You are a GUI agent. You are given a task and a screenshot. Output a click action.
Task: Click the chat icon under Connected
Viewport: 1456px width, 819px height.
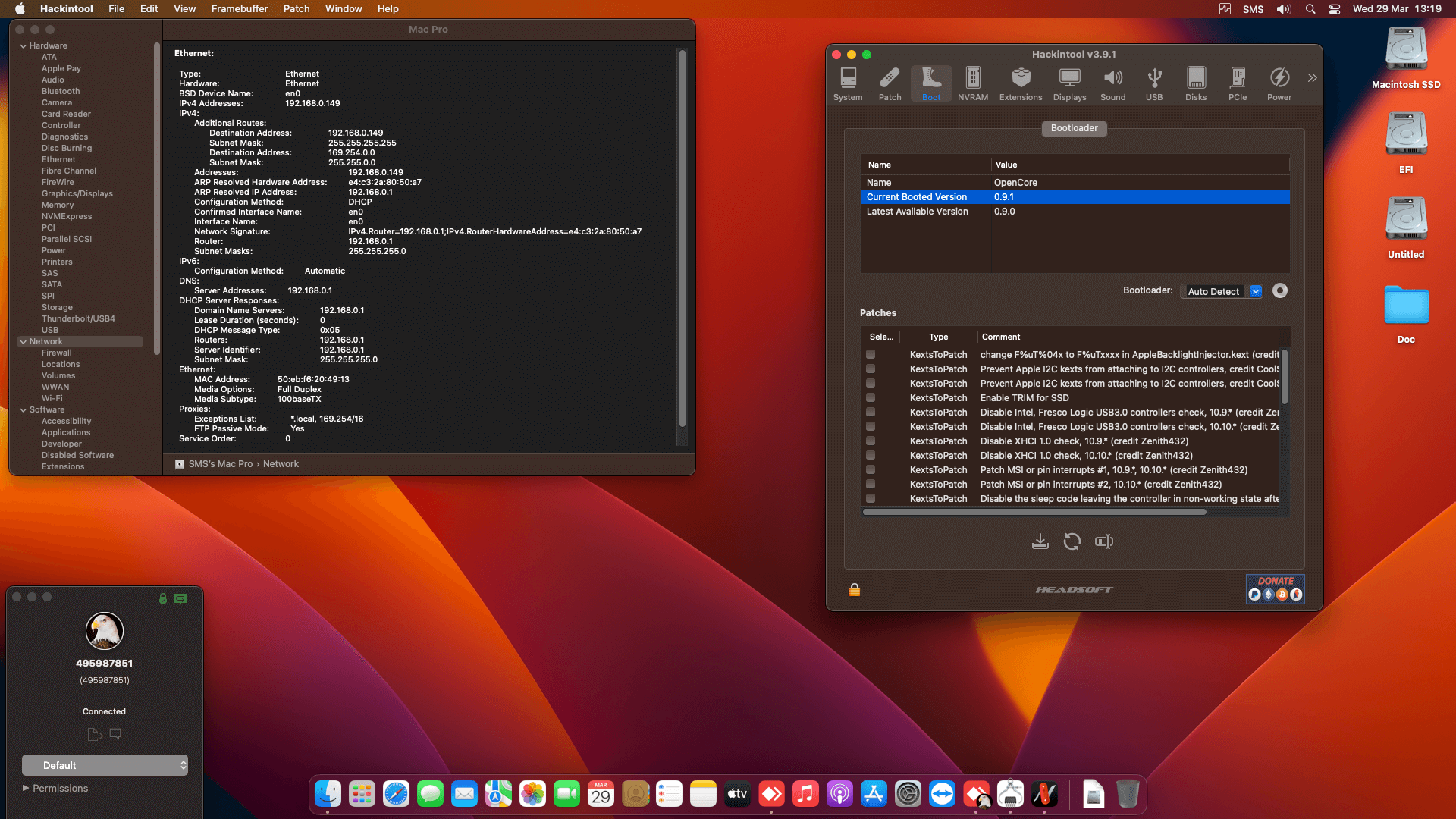115,734
